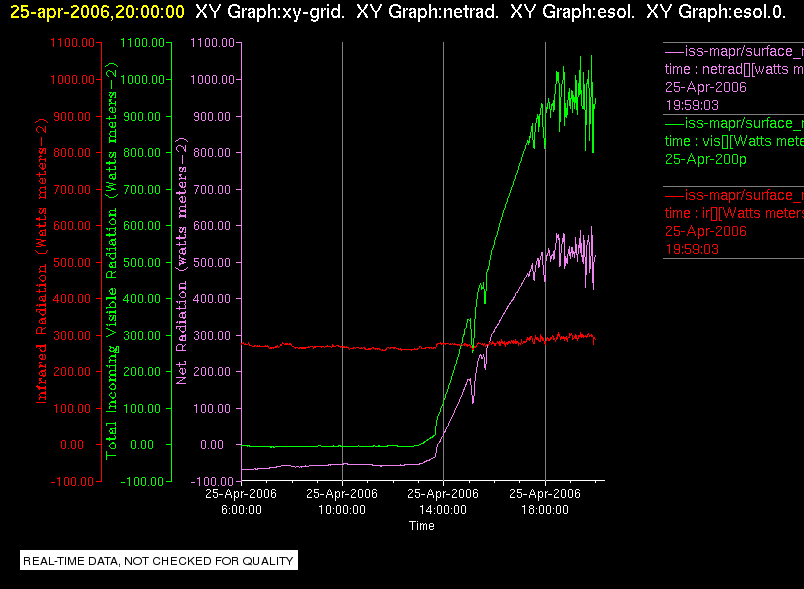Click 500.00 on the green visible axis

point(143,262)
